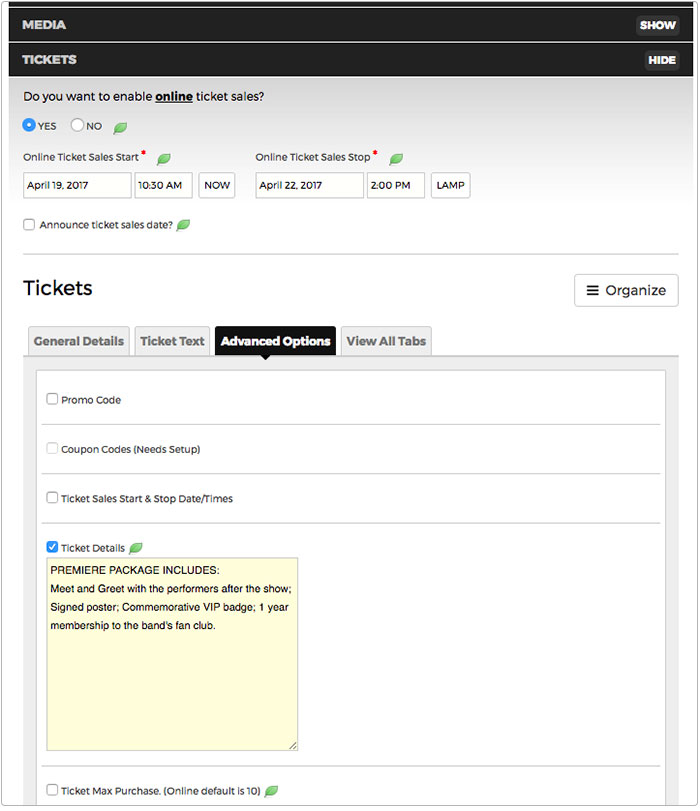Click the underlined online link
This screenshot has height=811, width=700.
point(172,97)
